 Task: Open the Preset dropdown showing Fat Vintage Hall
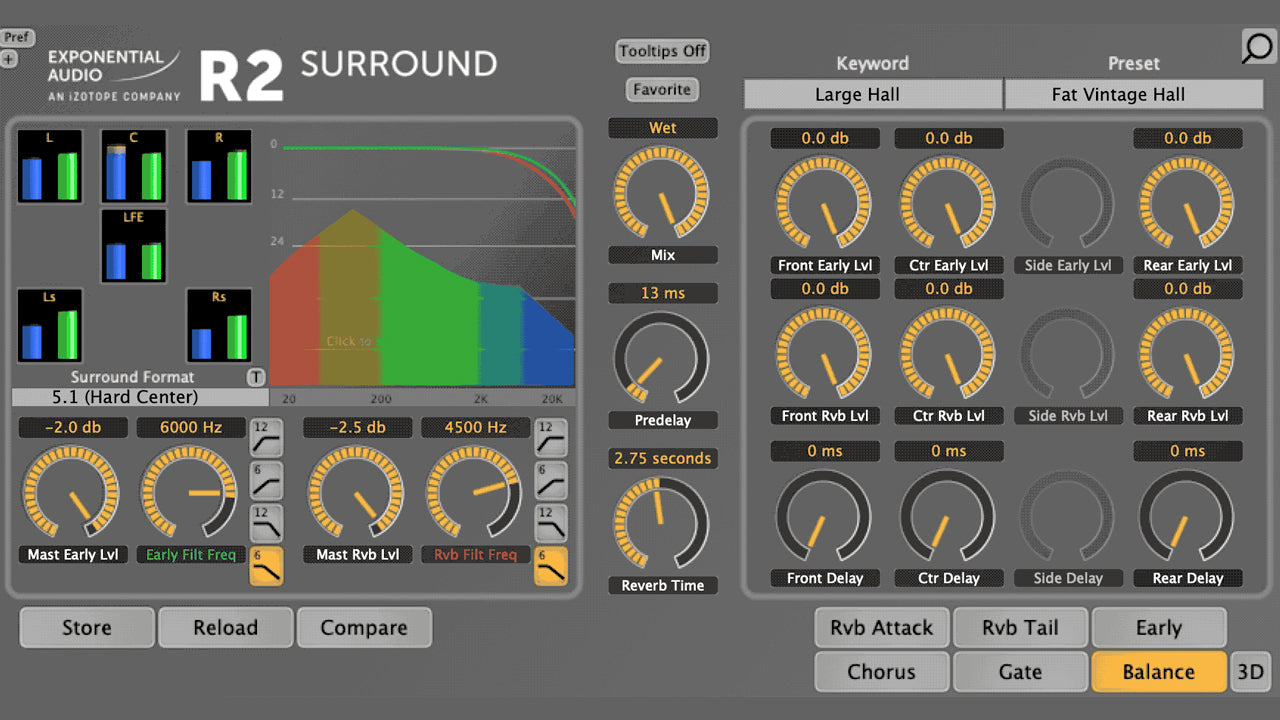pyautogui.click(x=1133, y=95)
